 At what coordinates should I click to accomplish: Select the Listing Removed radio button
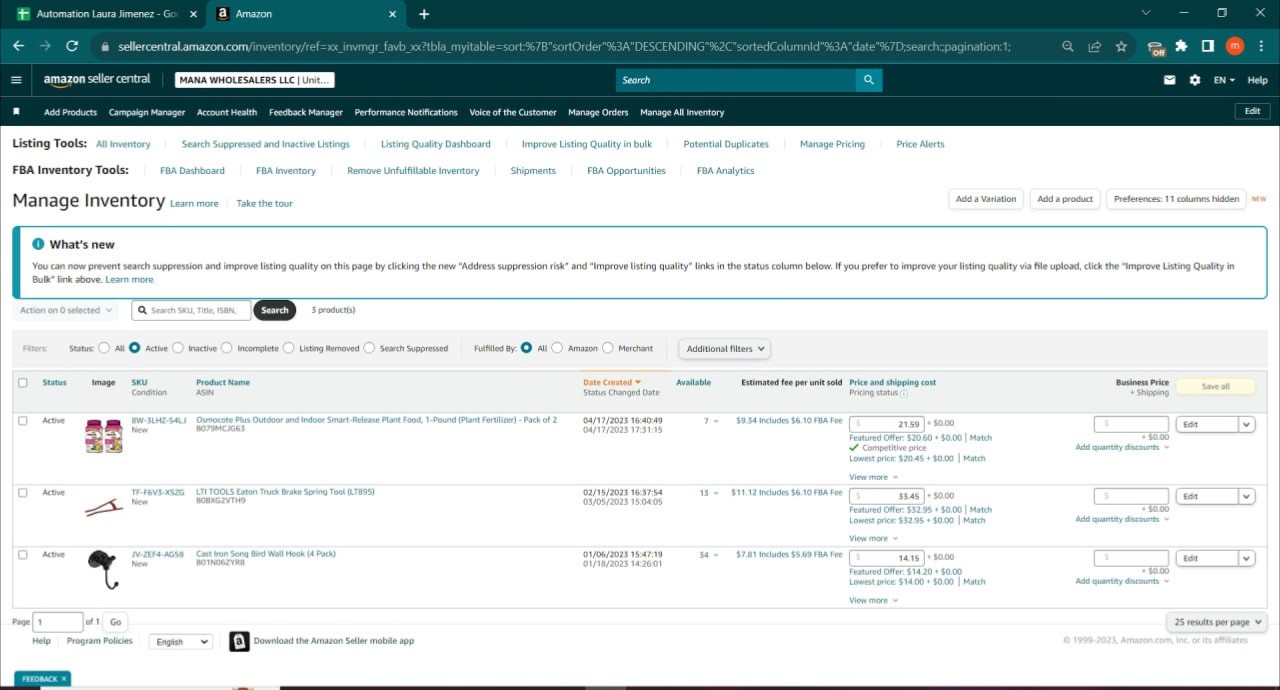[x=289, y=348]
